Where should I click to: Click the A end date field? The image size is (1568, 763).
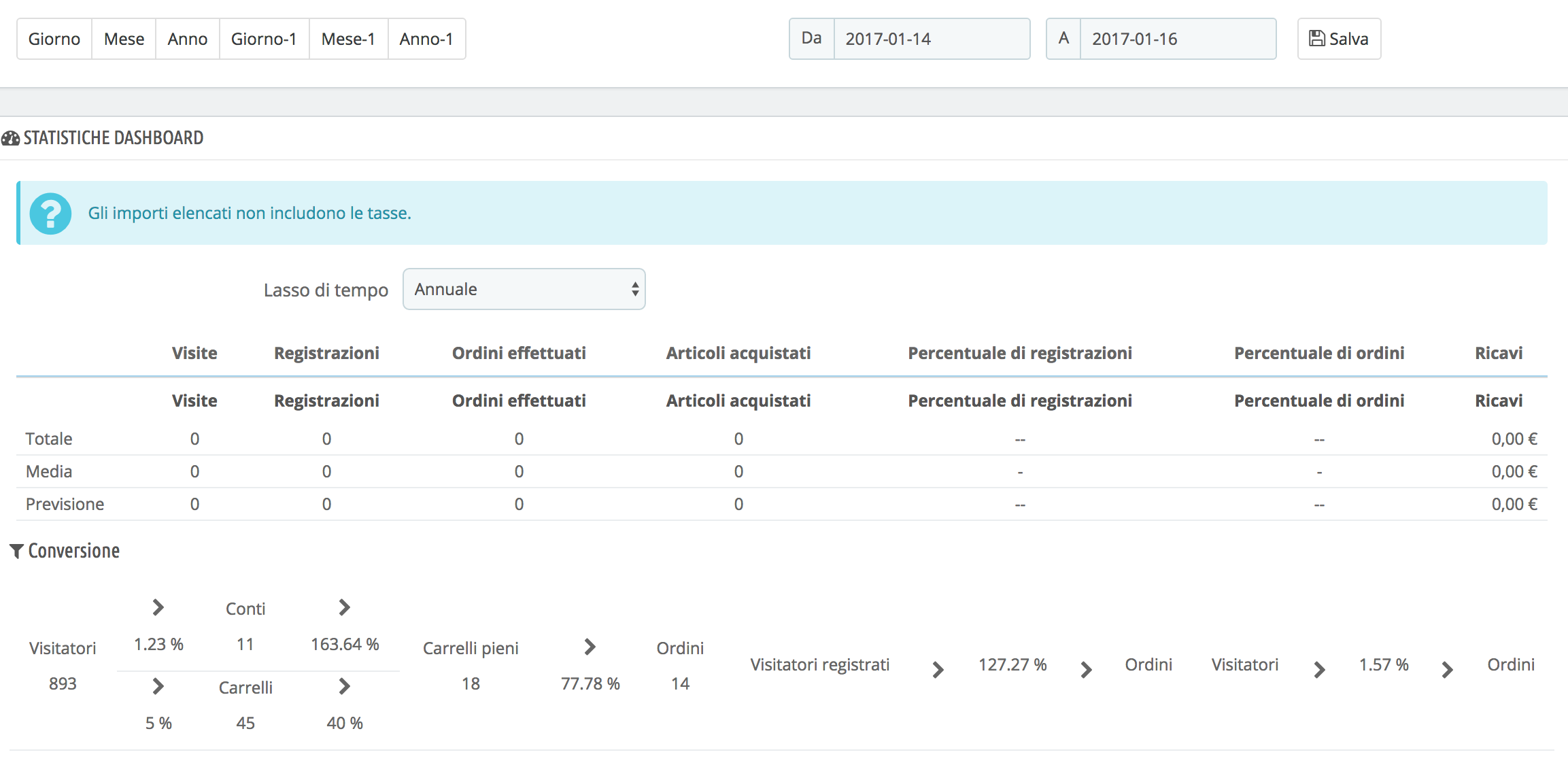click(x=1177, y=39)
